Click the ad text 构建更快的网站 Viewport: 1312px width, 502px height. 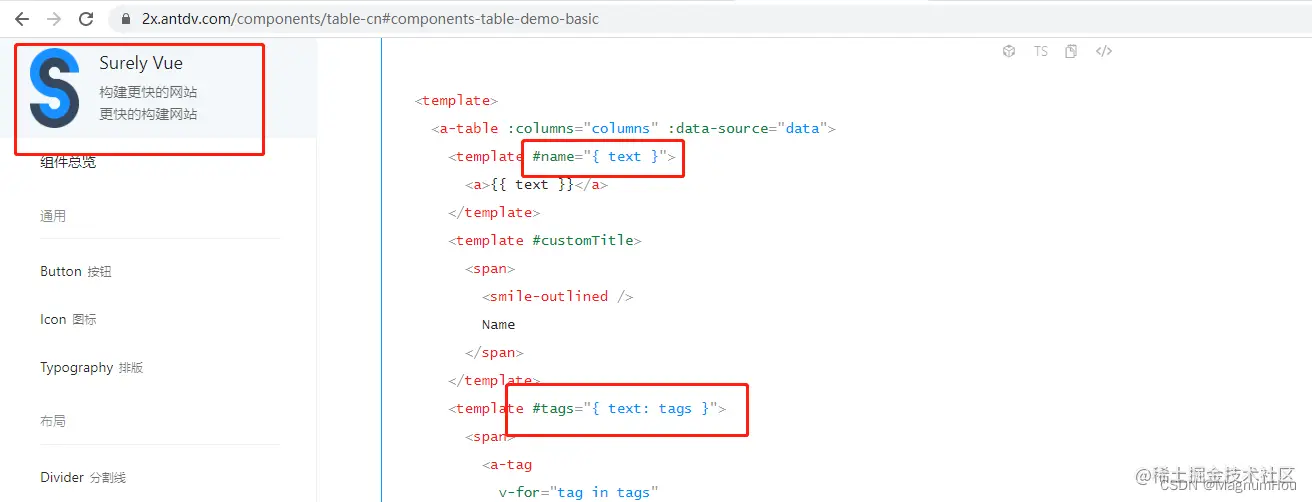pyautogui.click(x=148, y=92)
